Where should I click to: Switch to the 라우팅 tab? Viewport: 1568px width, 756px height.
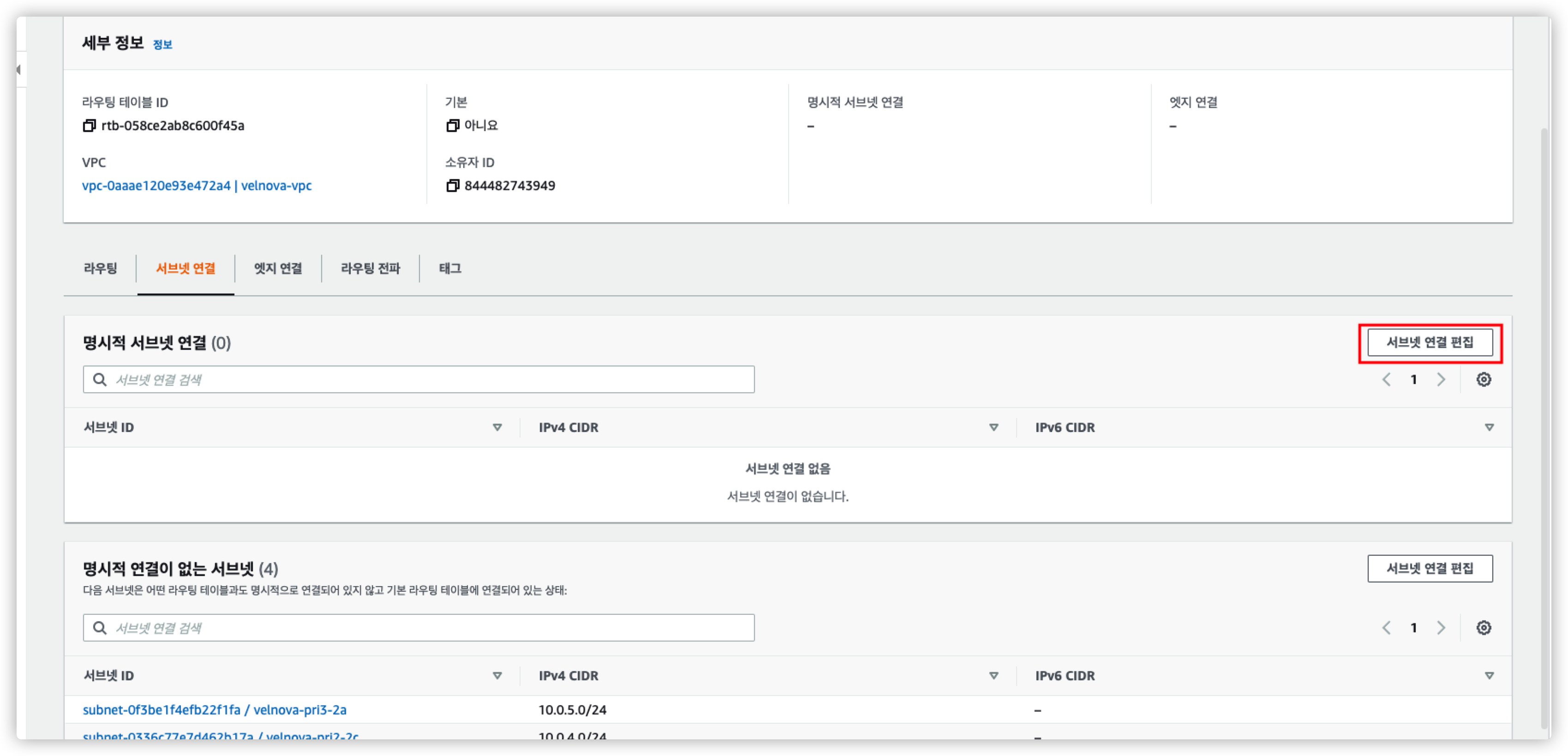[101, 269]
